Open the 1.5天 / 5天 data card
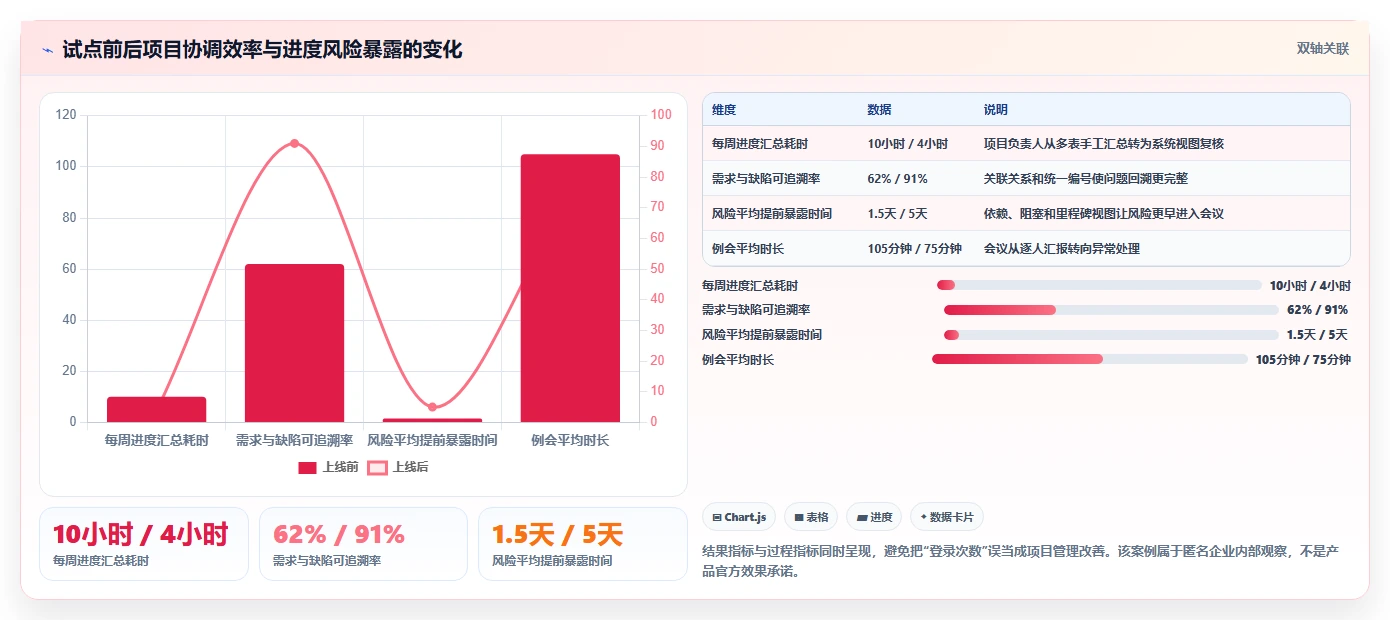This screenshot has height=620, width=1390. click(583, 544)
